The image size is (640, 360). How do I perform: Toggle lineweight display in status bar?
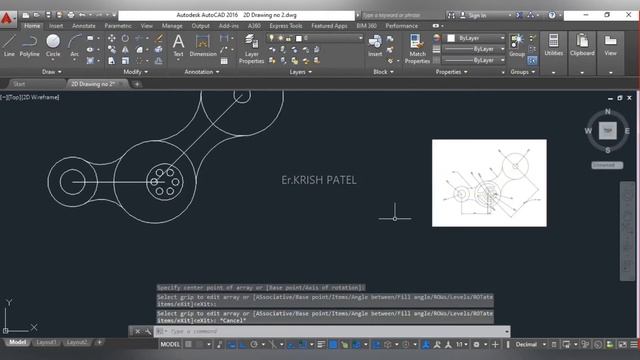pyautogui.click(x=321, y=344)
